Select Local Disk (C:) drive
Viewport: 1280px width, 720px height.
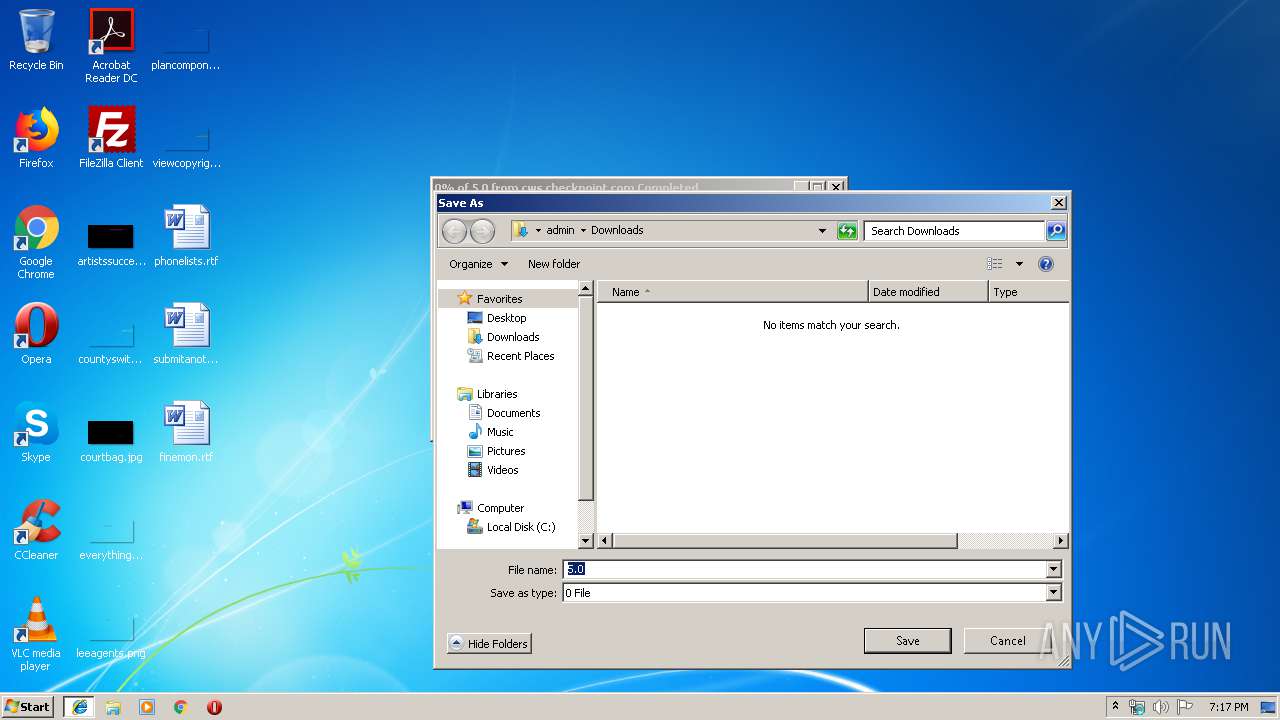coord(521,527)
